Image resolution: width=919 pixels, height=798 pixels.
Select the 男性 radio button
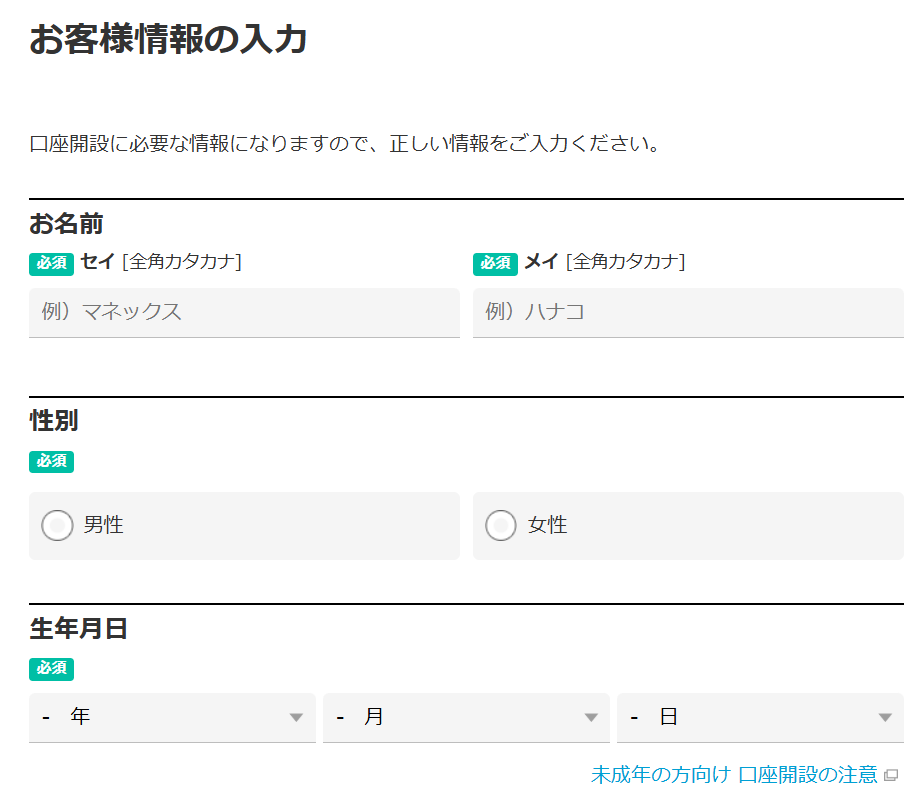(58, 525)
